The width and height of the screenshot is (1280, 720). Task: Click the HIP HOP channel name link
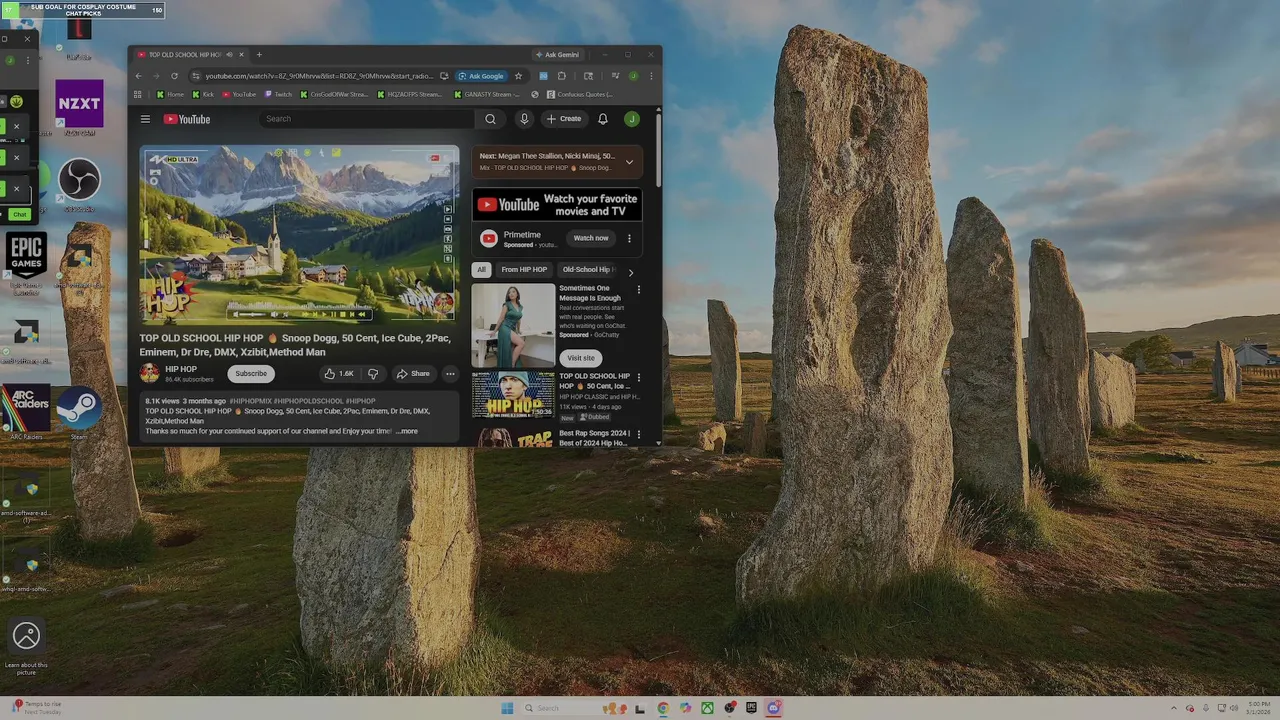181,369
